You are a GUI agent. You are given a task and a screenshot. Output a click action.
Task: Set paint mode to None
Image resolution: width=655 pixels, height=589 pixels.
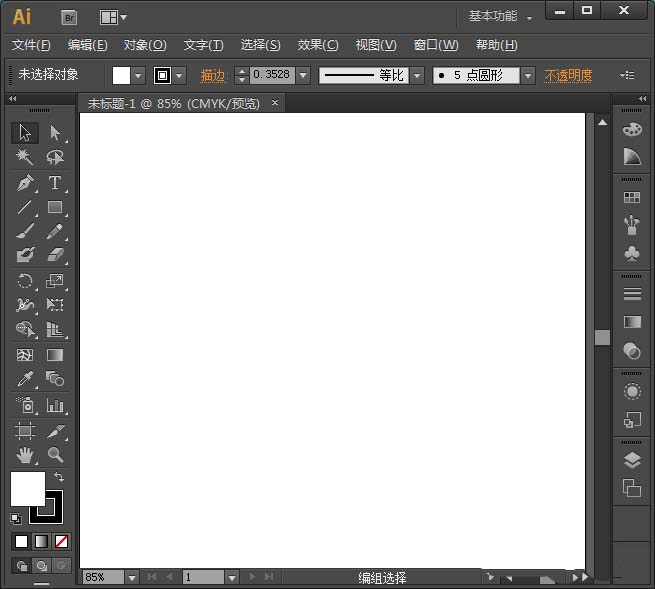[61, 541]
